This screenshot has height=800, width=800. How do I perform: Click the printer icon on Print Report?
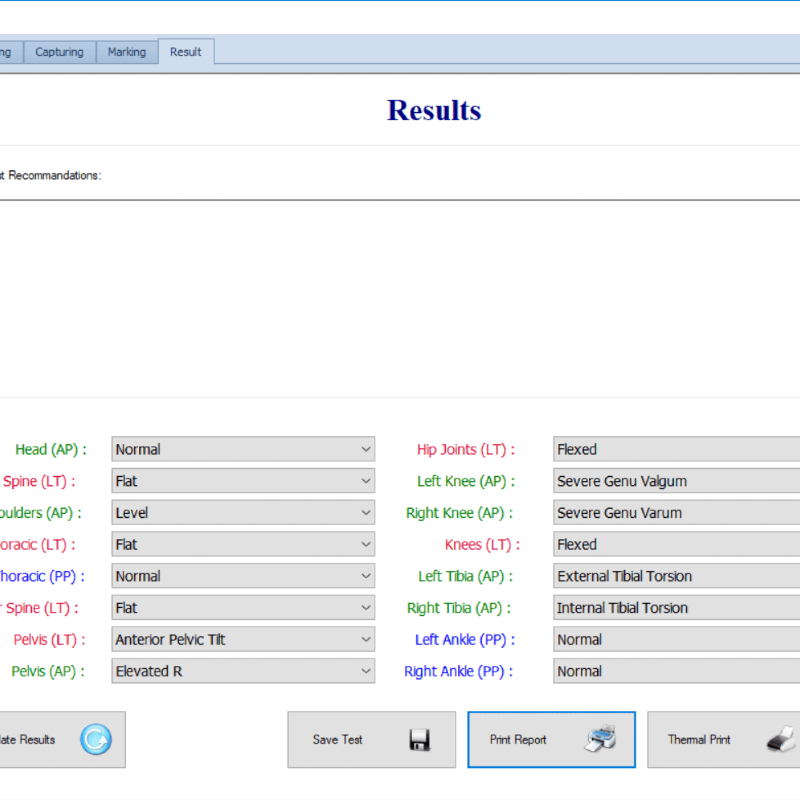coord(601,740)
